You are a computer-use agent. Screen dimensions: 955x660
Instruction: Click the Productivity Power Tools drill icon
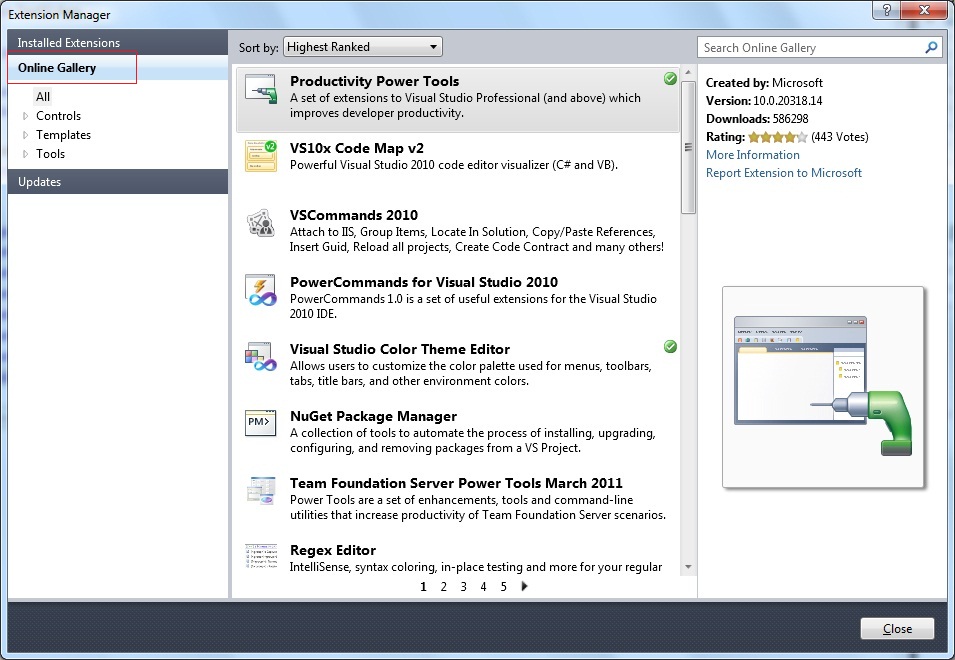point(260,89)
